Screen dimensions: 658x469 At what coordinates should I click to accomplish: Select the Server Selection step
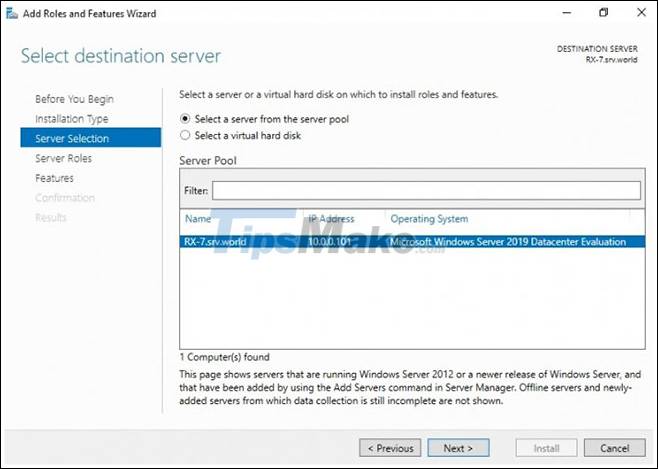click(91, 138)
